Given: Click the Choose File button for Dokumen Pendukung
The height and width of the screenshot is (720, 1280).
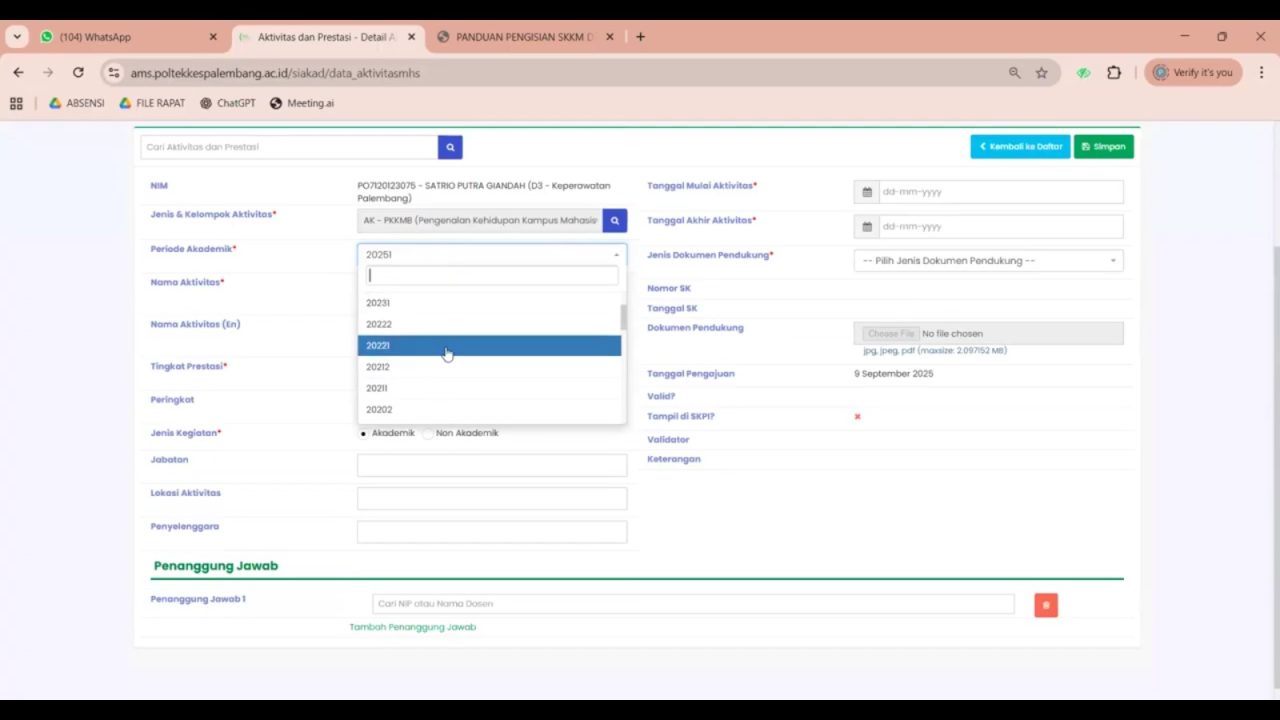Looking at the screenshot, I should pyautogui.click(x=890, y=334).
